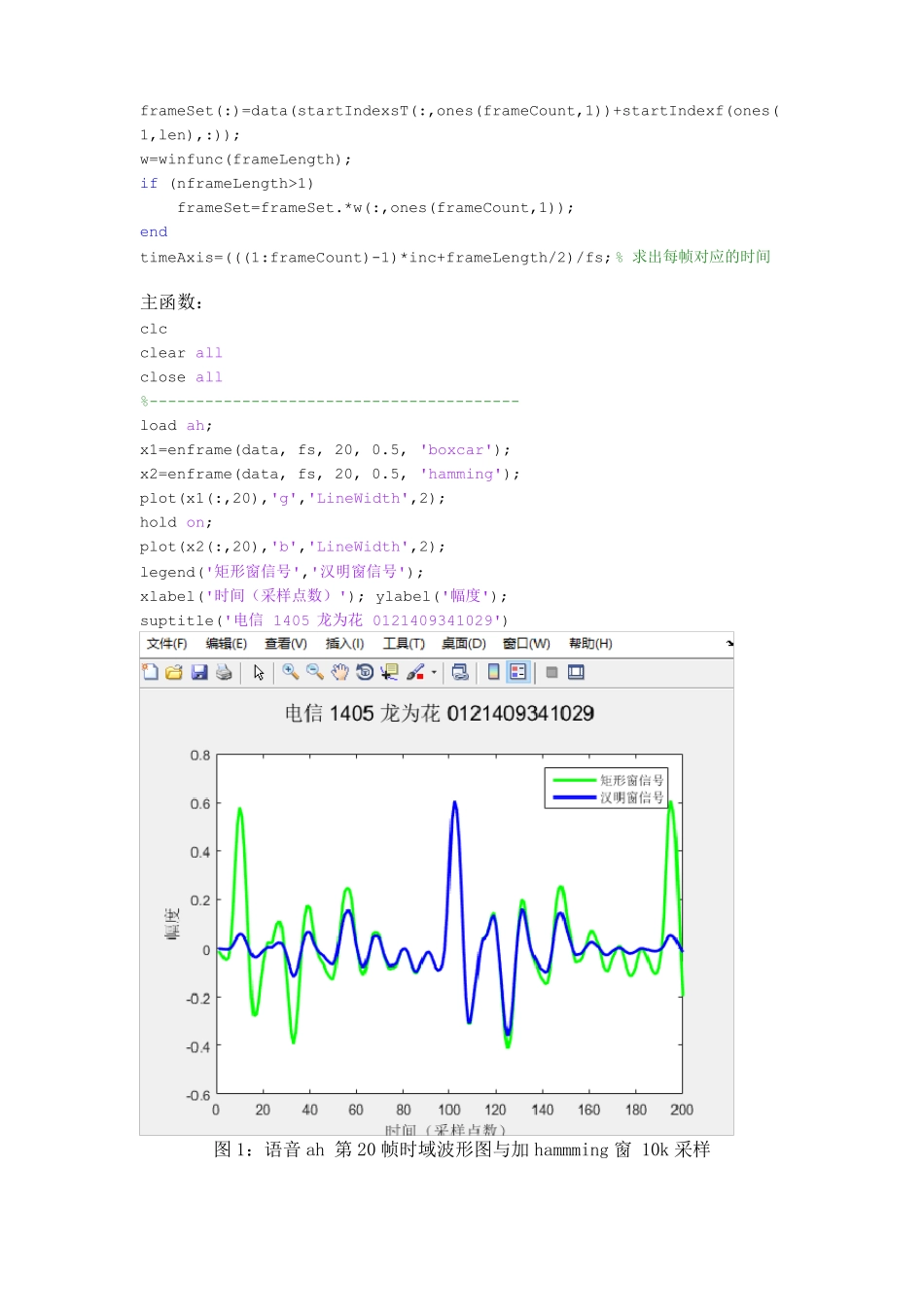Toggle the Insert Legend icon
924x1307 pixels.
[518, 672]
